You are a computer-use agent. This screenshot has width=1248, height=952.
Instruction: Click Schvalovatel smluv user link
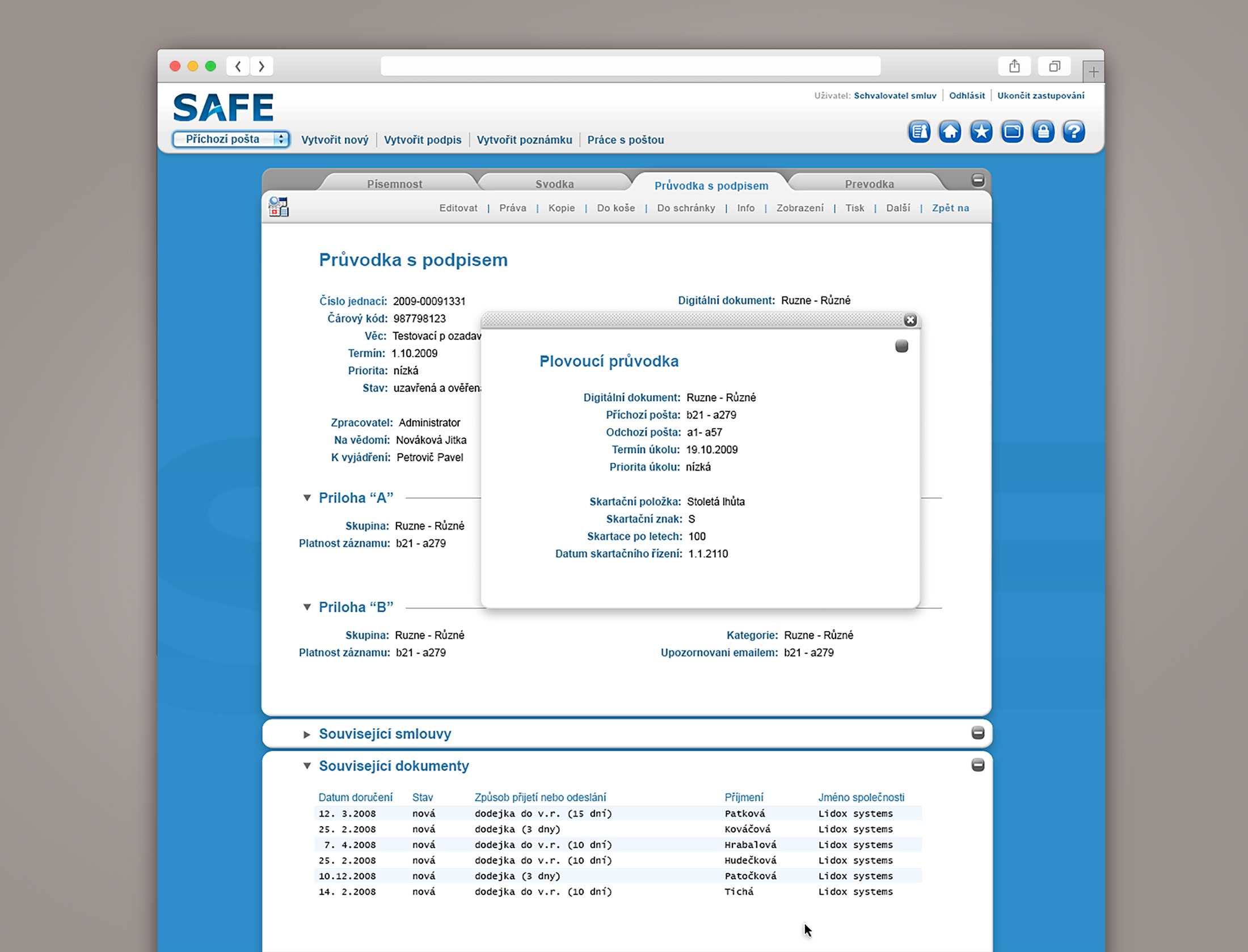(x=895, y=95)
